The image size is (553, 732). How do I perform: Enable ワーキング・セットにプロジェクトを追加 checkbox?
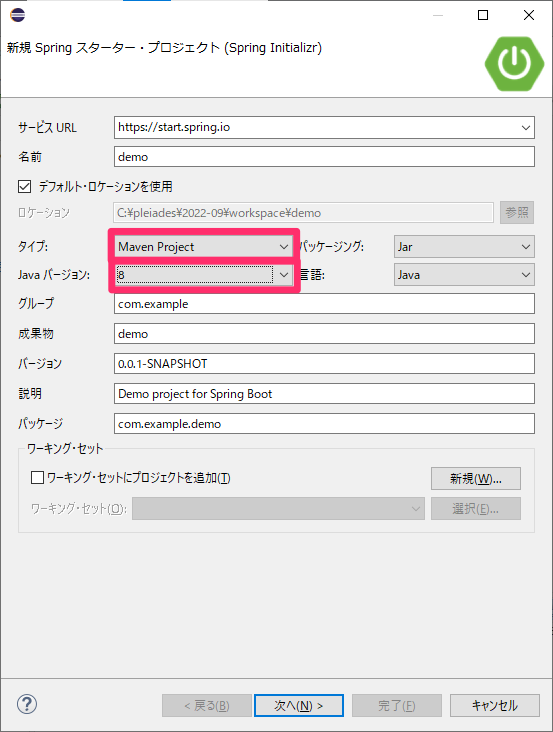click(37, 478)
